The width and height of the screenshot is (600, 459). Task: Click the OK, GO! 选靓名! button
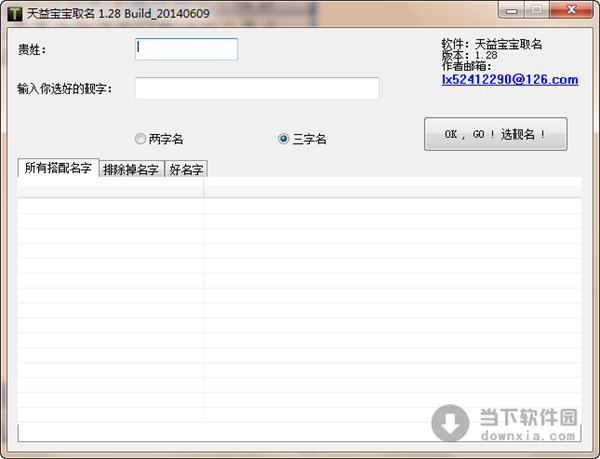[496, 134]
